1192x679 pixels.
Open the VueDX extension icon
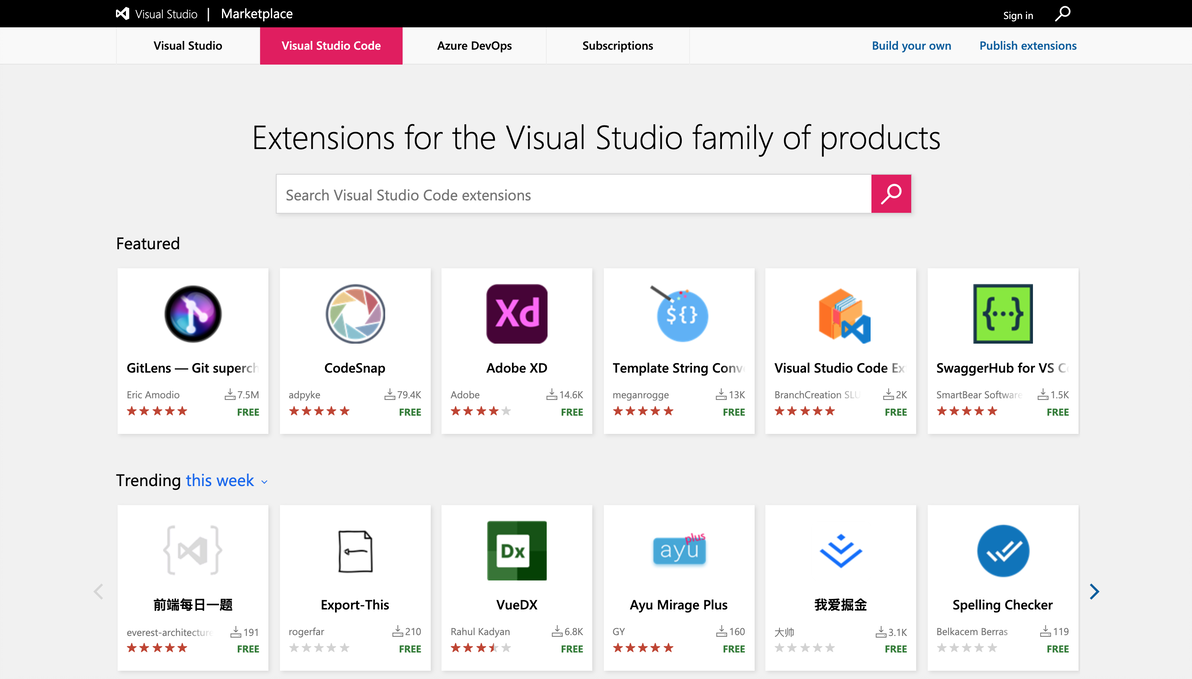517,551
